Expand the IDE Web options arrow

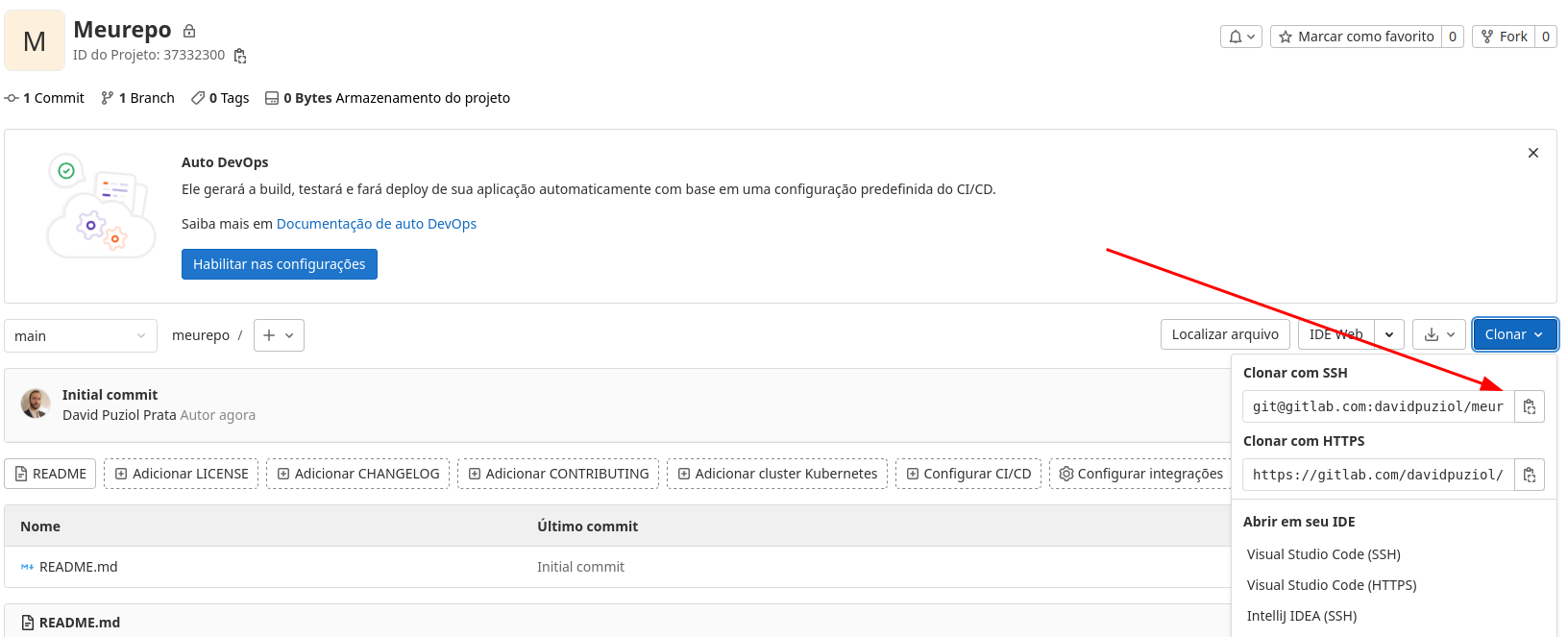[1389, 334]
